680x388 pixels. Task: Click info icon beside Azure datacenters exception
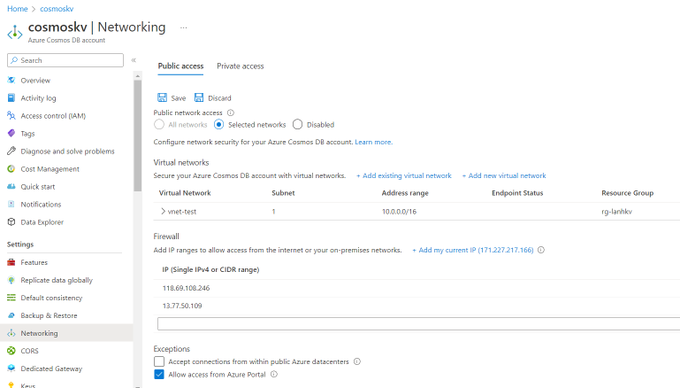click(357, 362)
